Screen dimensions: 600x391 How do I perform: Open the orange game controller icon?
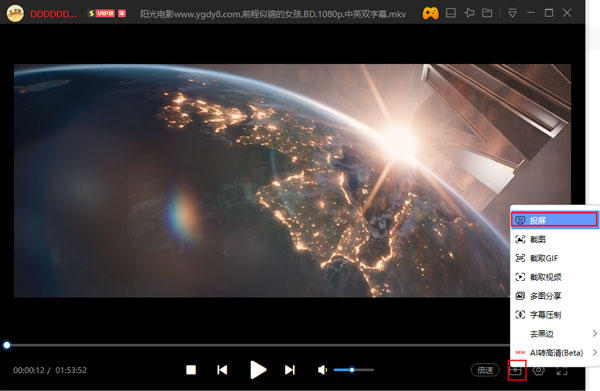[x=430, y=13]
